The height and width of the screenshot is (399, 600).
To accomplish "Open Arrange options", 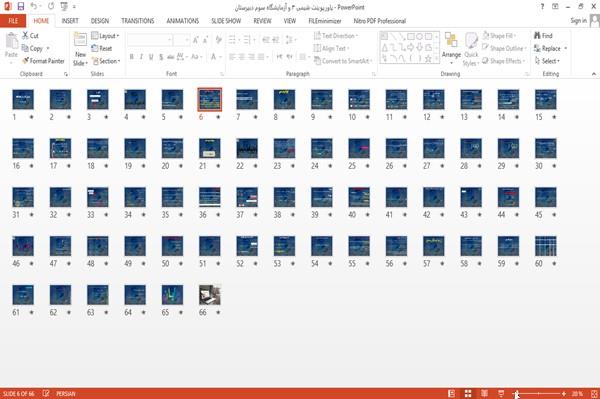I will click(x=451, y=48).
